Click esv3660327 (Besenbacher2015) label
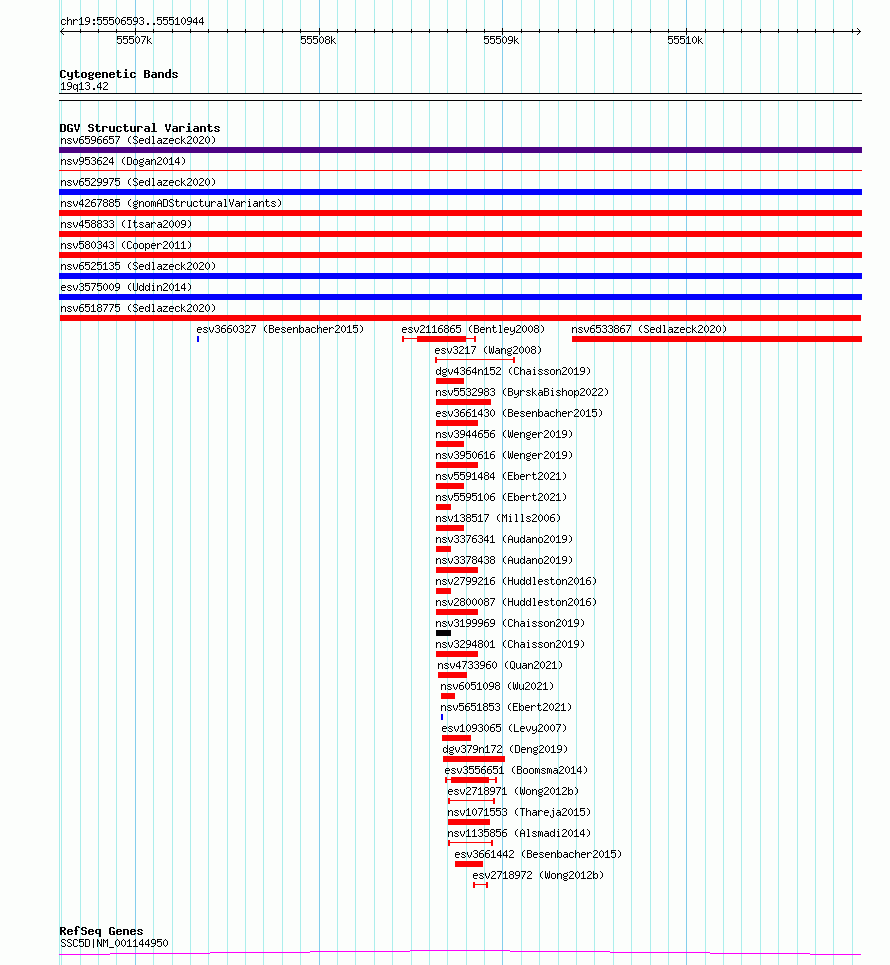Viewport: 890px width, 965px height. 280,329
